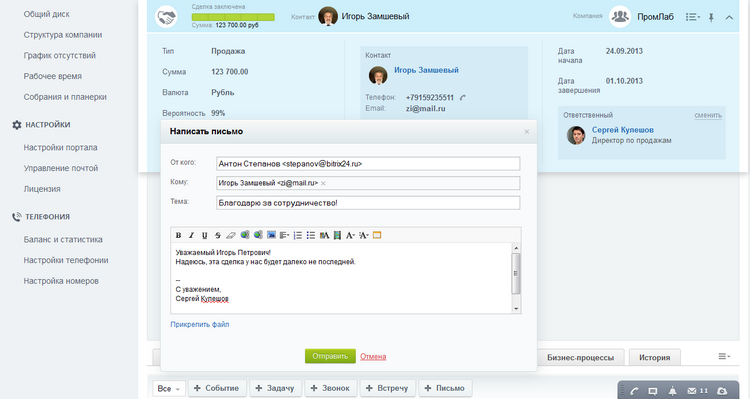The height and width of the screenshot is (399, 750).
Task: Expand the 'Все' filter dropdown
Action: point(168,388)
